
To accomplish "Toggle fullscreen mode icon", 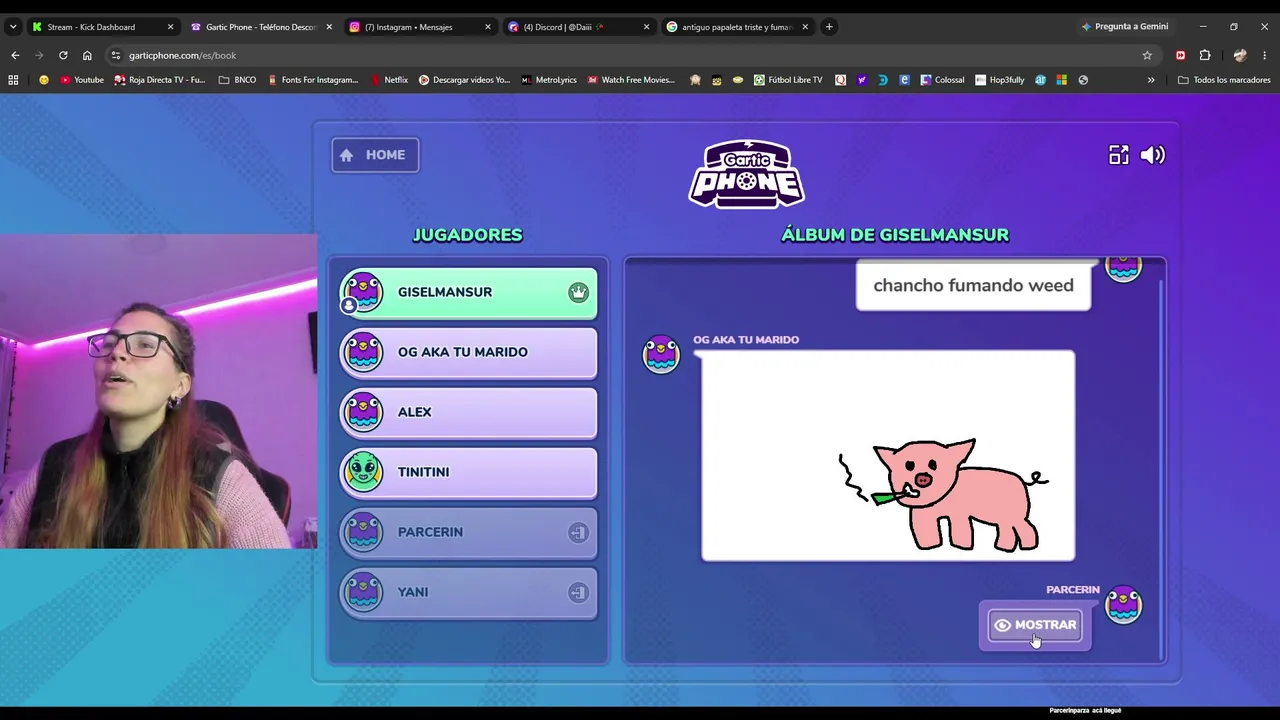I will pos(1118,155).
